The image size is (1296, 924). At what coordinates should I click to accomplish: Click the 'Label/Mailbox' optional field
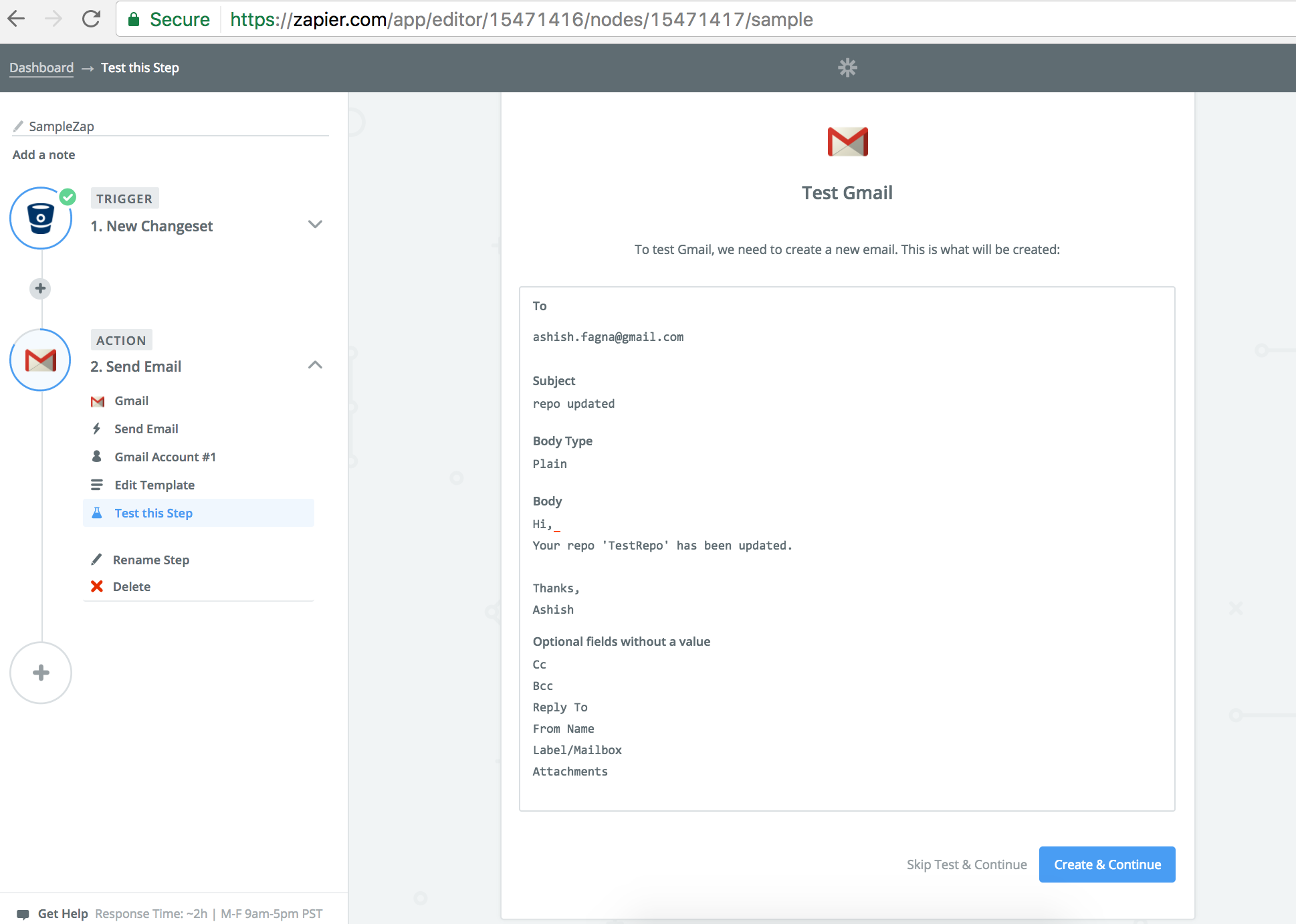(577, 750)
